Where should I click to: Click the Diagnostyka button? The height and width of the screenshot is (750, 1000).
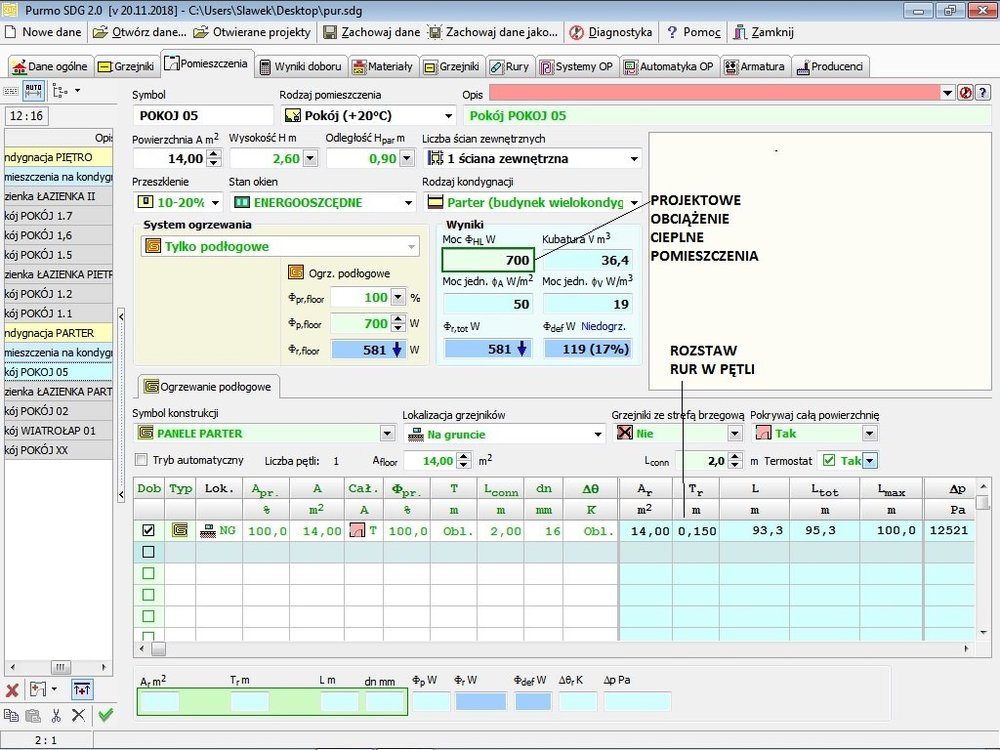[610, 32]
